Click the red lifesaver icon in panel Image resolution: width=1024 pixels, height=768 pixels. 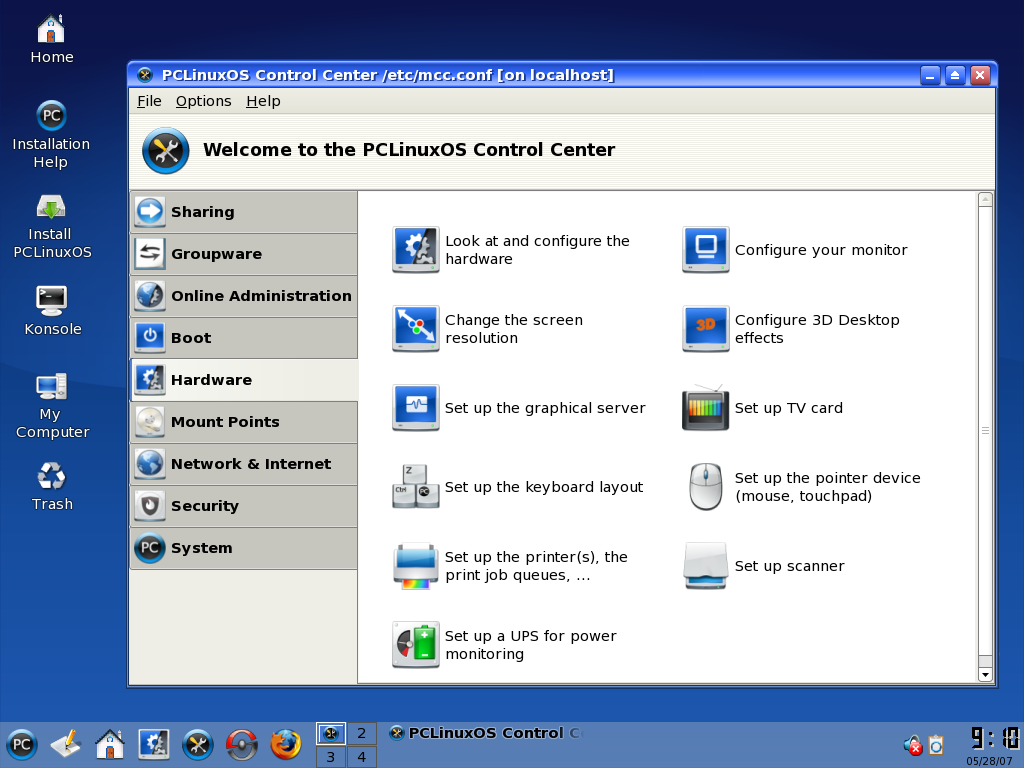tap(242, 744)
